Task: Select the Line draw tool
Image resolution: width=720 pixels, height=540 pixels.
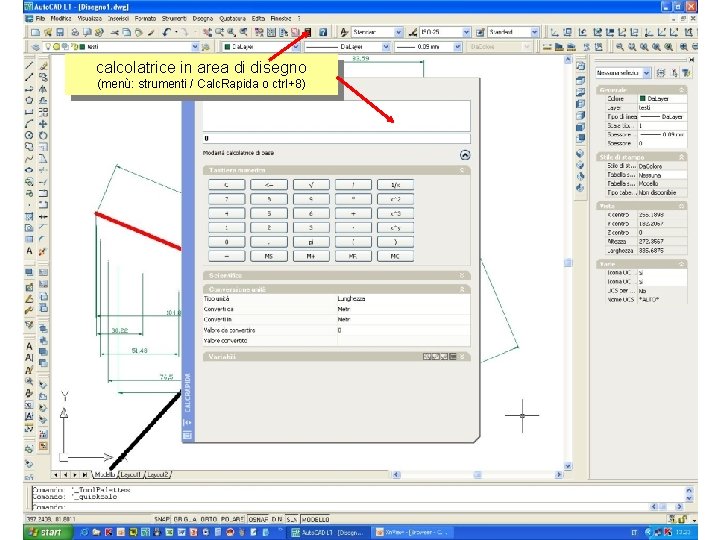Action: 29,66
